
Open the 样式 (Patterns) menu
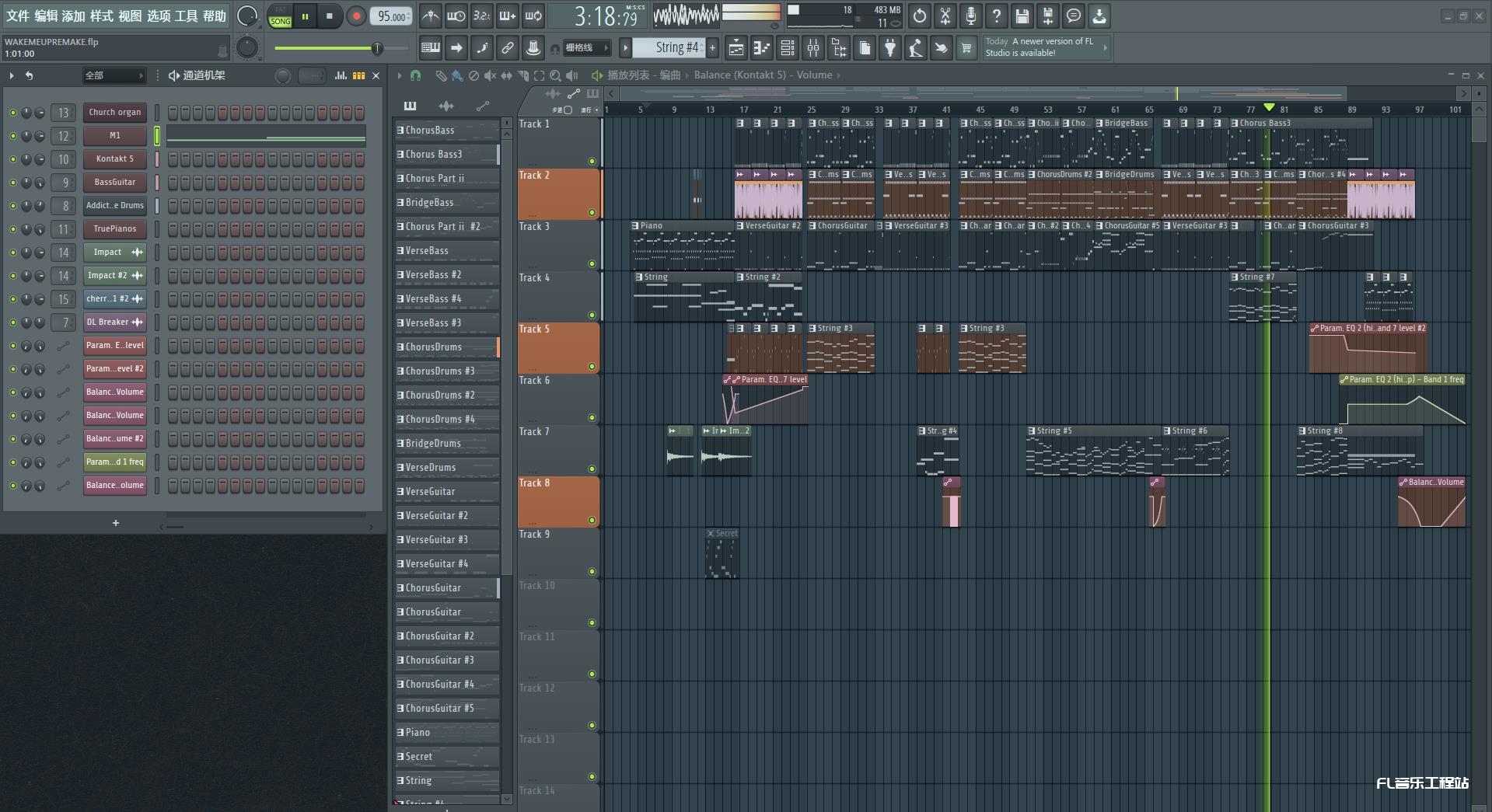pos(101,16)
